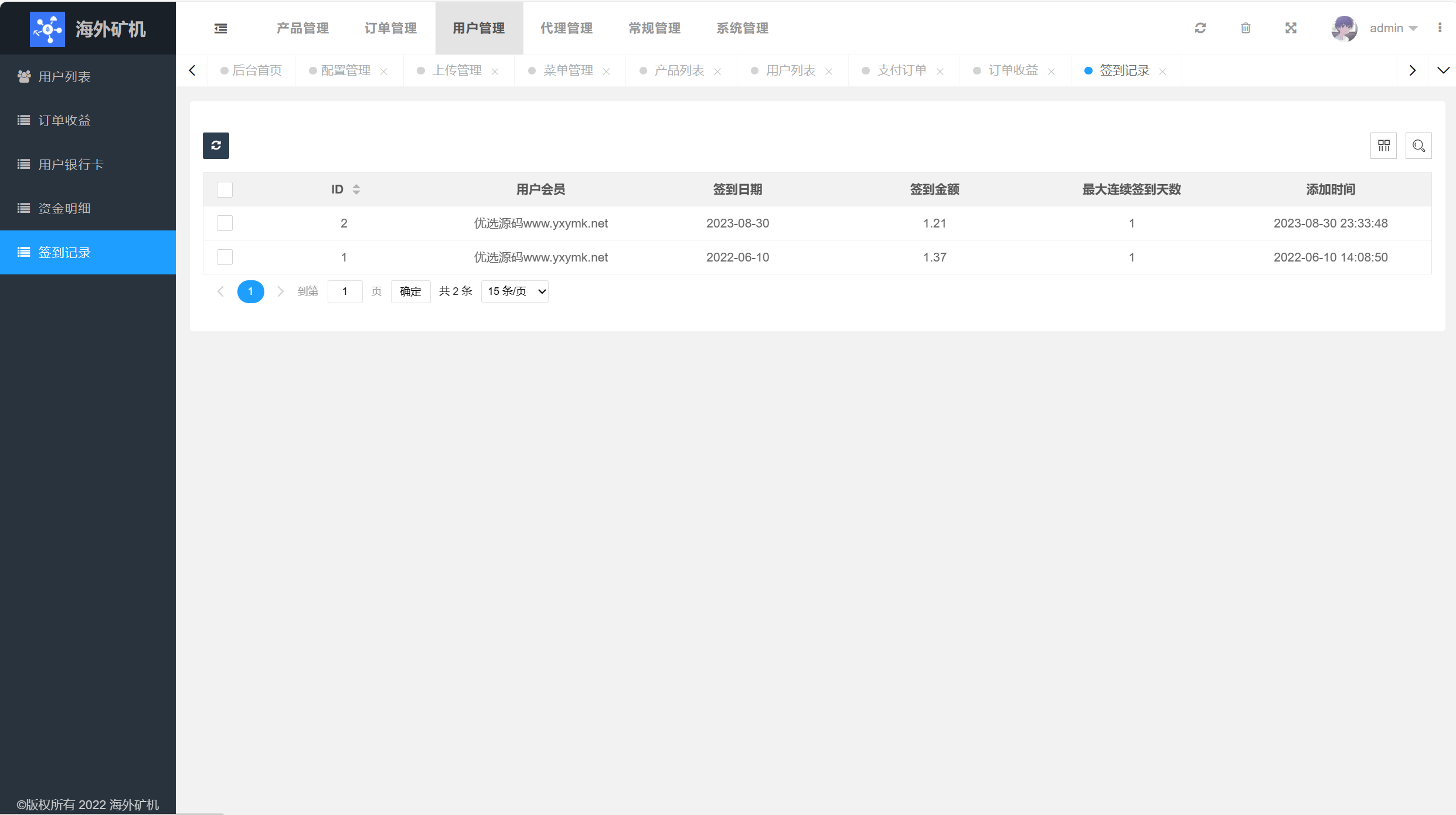Open the 代理管理 top menu
Image resolution: width=1456 pixels, height=815 pixels.
(x=567, y=28)
